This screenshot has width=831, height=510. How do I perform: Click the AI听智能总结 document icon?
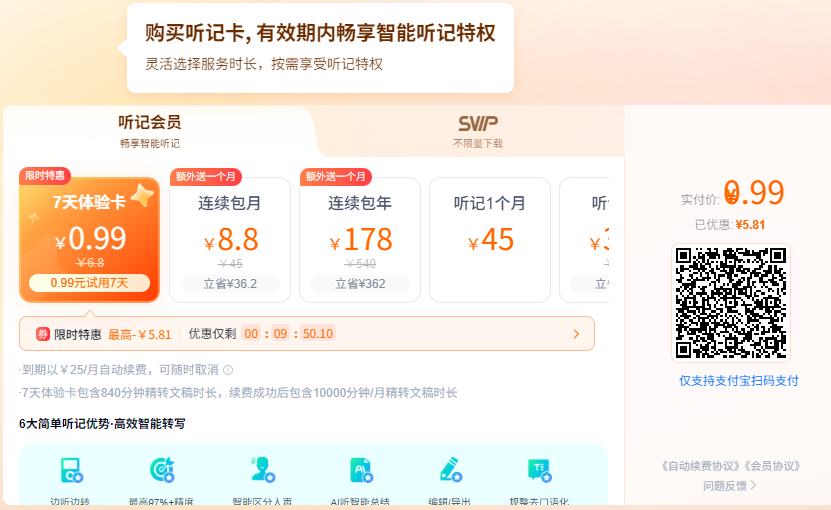tap(360, 470)
